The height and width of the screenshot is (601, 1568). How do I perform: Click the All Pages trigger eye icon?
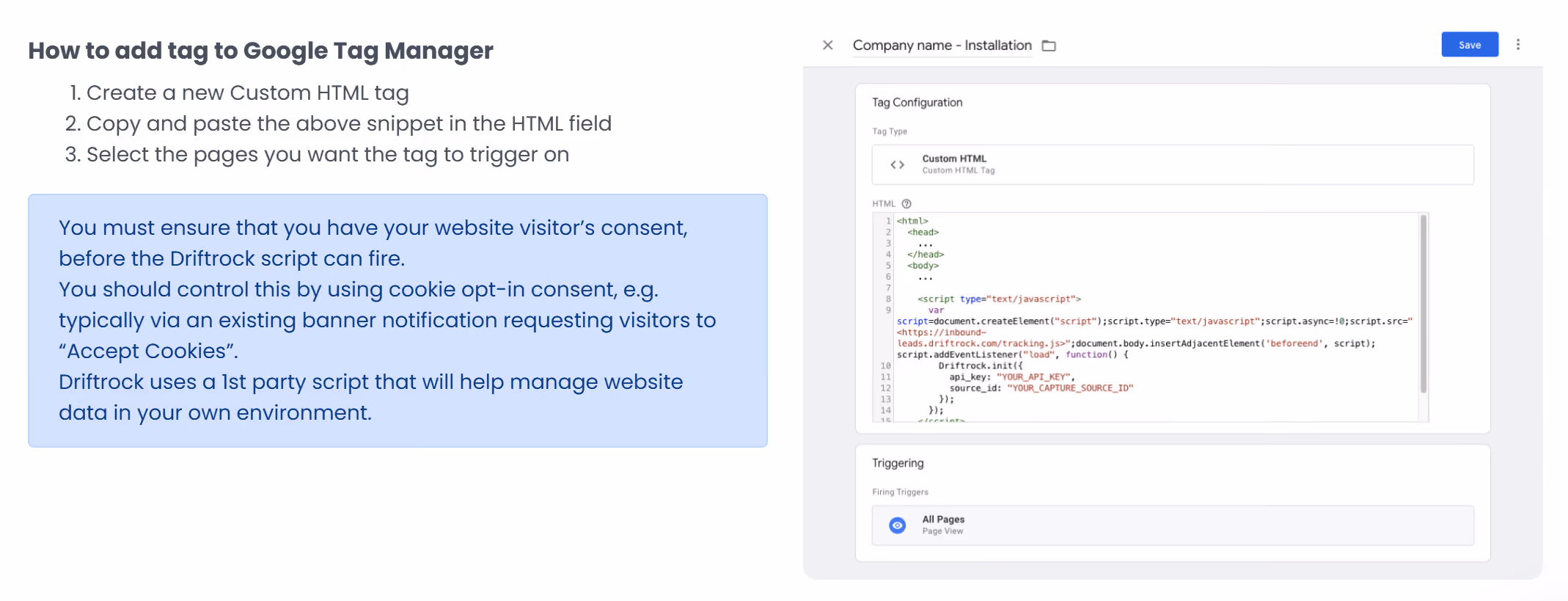897,525
